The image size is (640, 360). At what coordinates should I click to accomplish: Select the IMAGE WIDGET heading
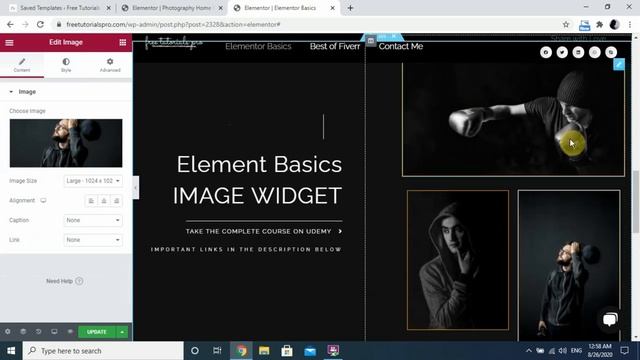click(x=258, y=196)
